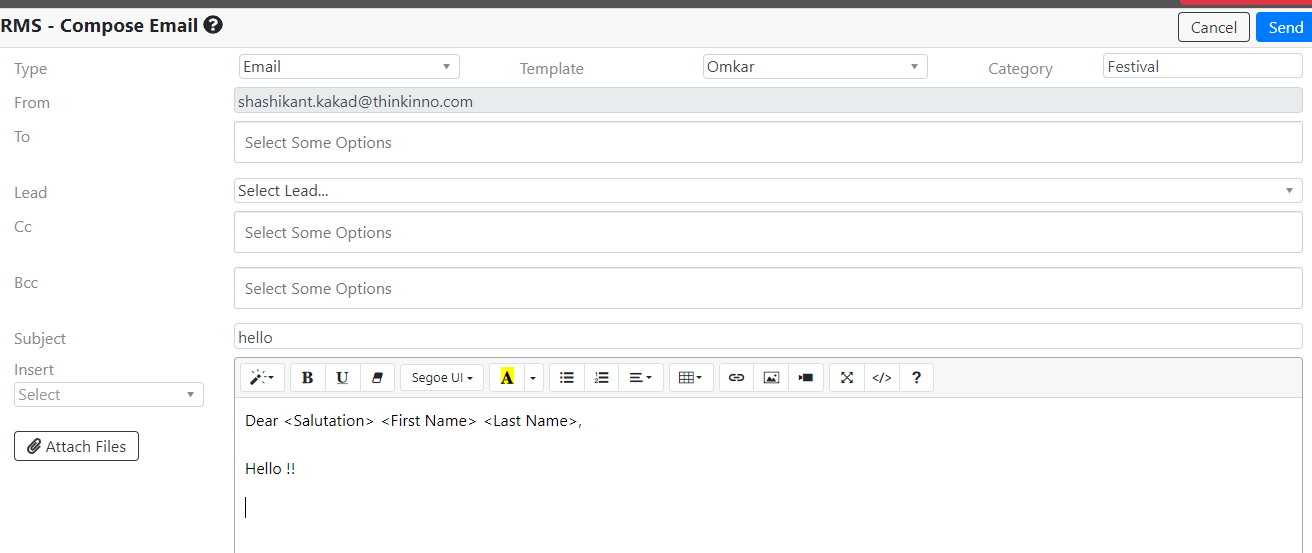Open the Segoe UI font dropdown
The height and width of the screenshot is (553, 1312).
tap(442, 377)
